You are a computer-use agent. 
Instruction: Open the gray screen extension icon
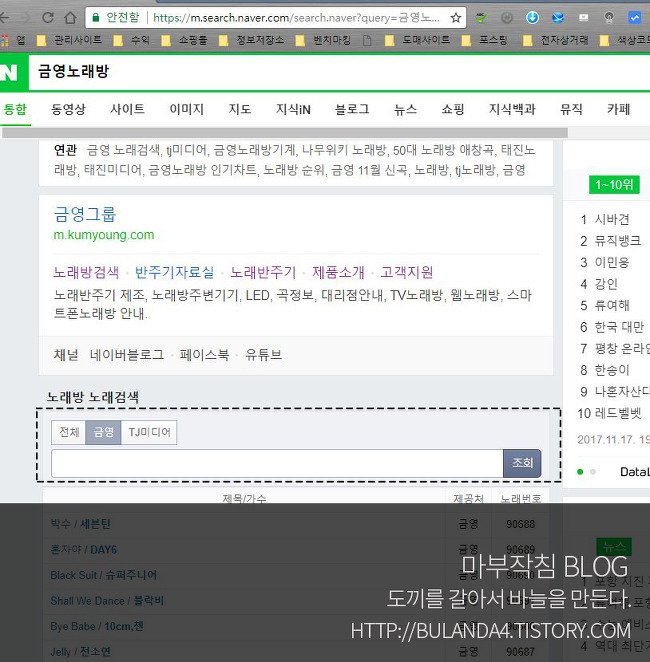click(x=584, y=17)
